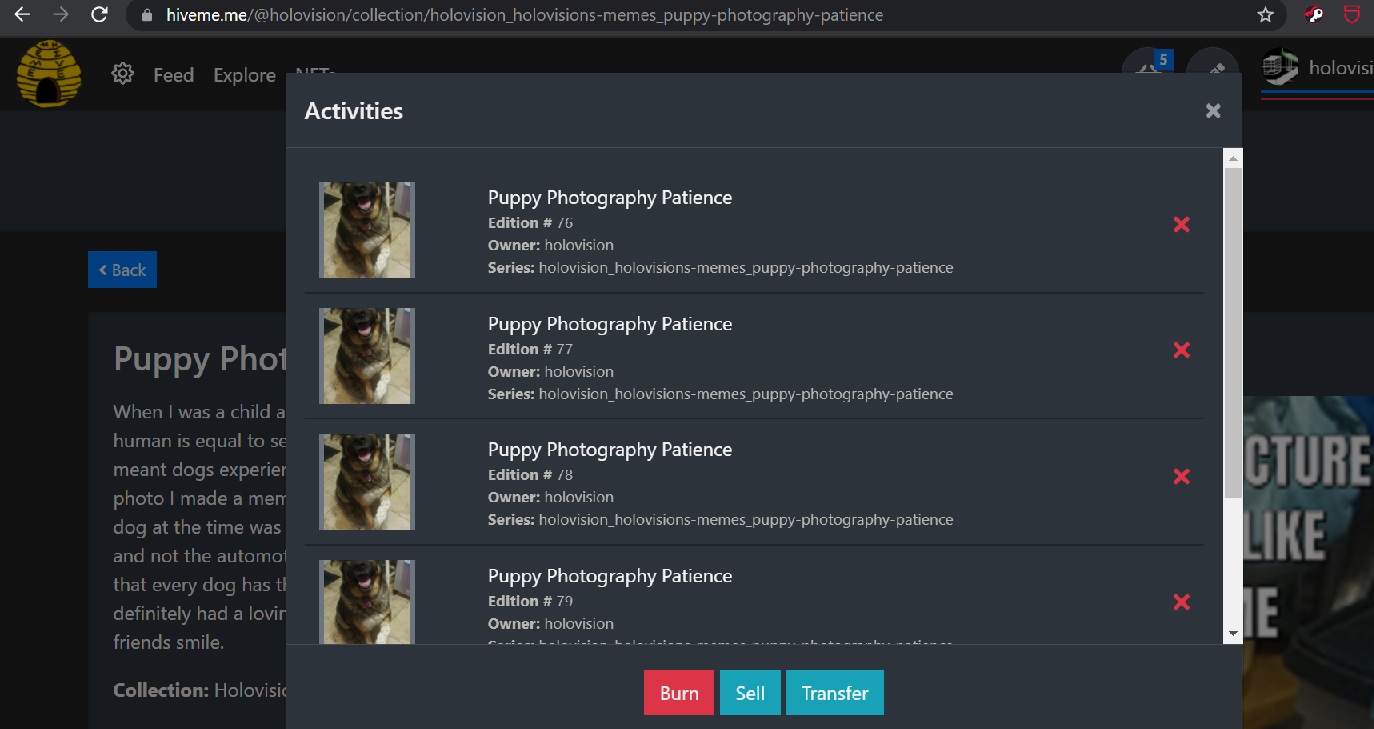Click the Sell button
Image resolution: width=1374 pixels, height=729 pixels.
[750, 693]
